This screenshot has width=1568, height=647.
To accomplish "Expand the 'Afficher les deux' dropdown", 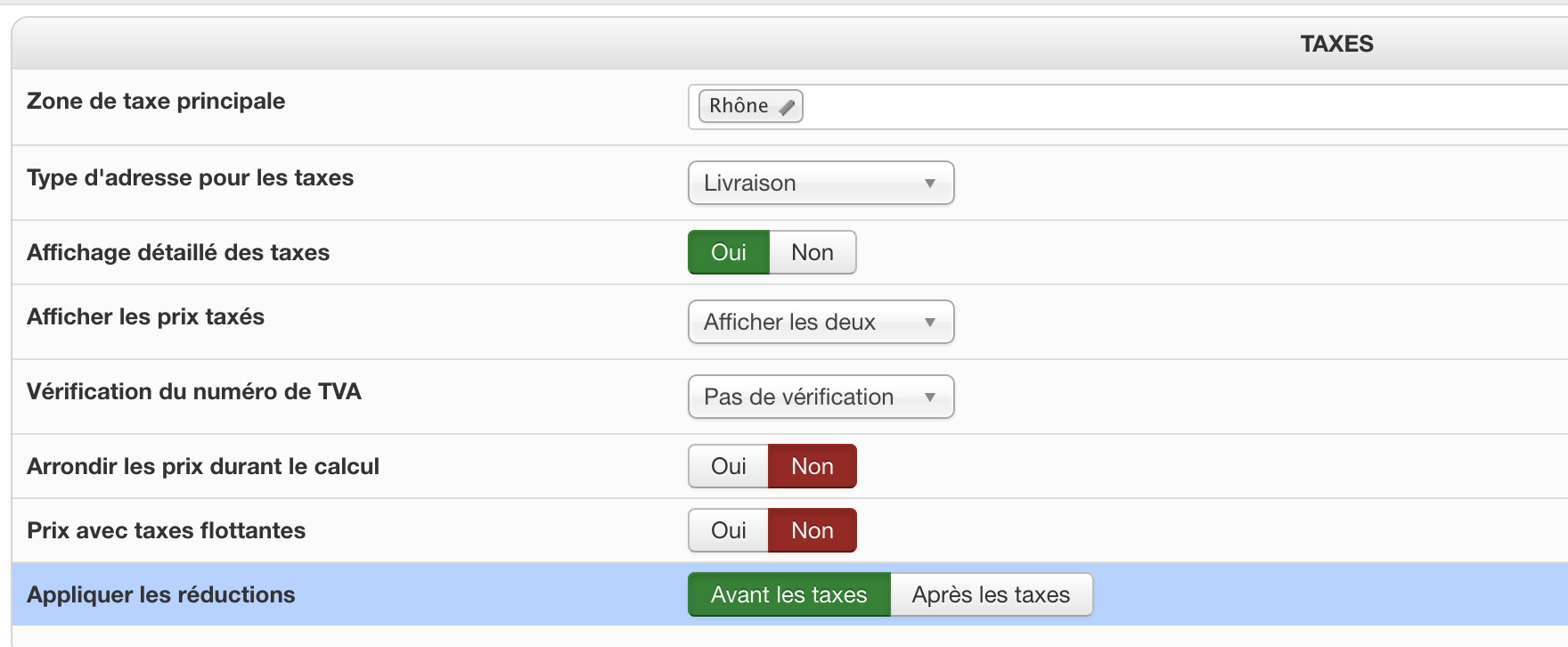I will tap(821, 322).
